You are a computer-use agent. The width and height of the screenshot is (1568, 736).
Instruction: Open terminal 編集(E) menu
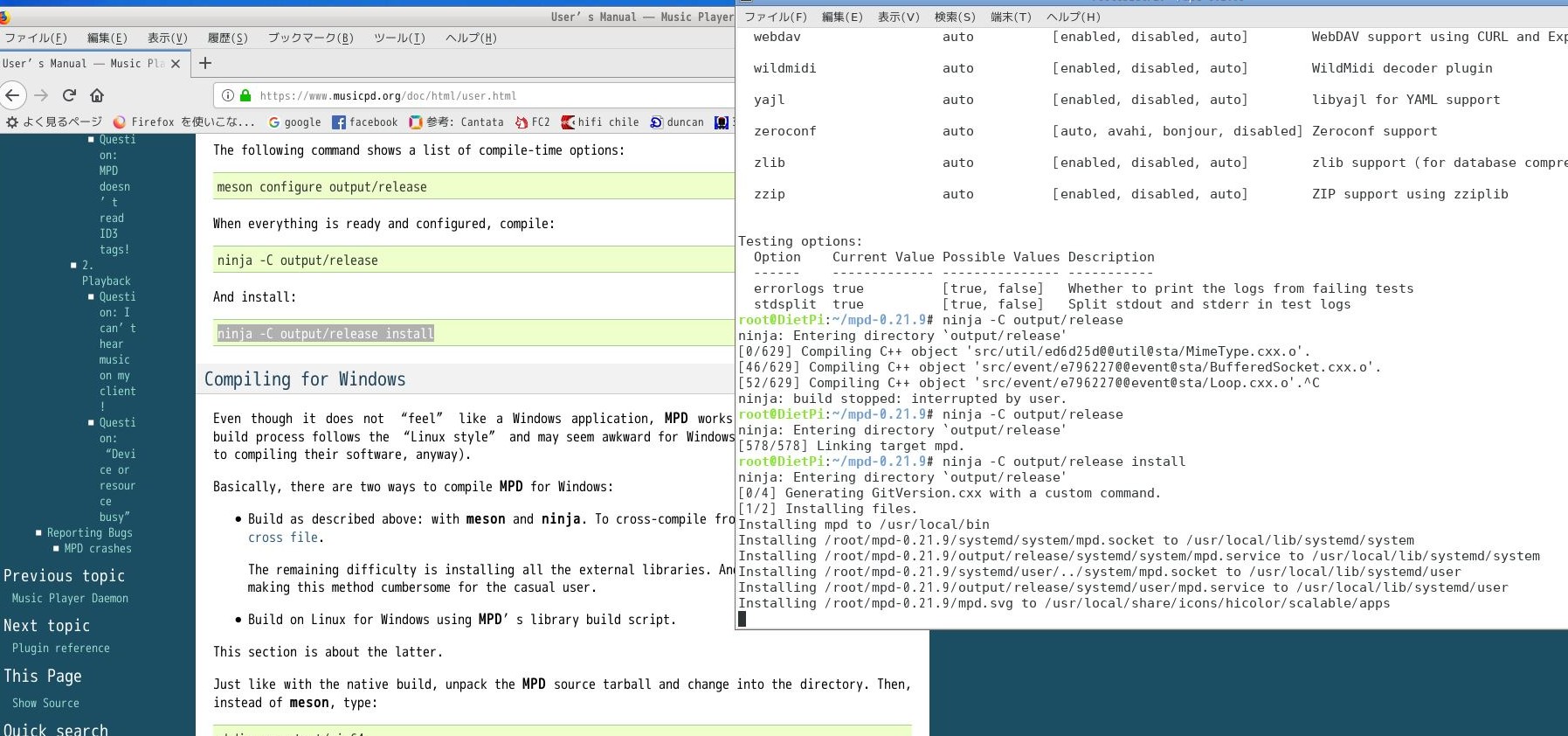point(842,17)
